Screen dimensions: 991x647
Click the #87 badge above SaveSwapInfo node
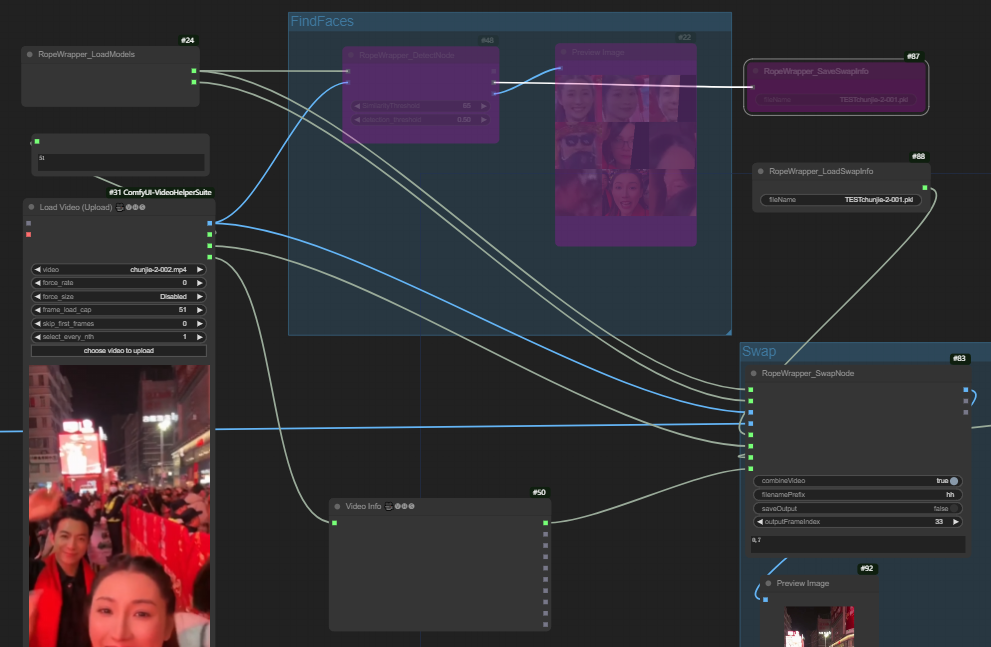point(913,56)
